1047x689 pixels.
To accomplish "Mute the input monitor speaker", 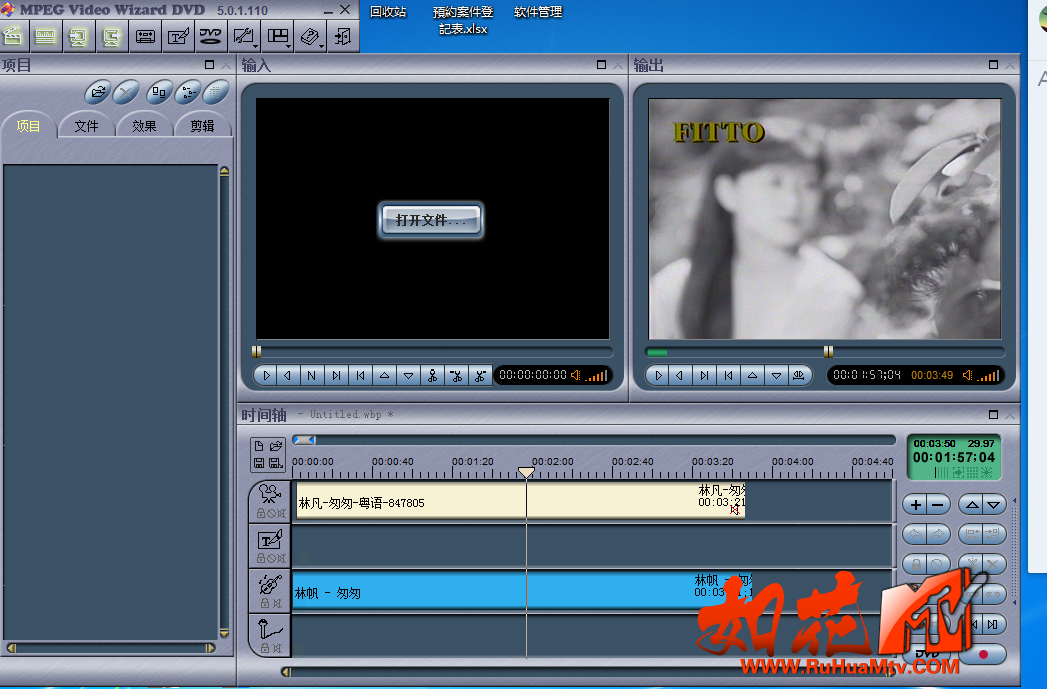I will click(x=575, y=376).
